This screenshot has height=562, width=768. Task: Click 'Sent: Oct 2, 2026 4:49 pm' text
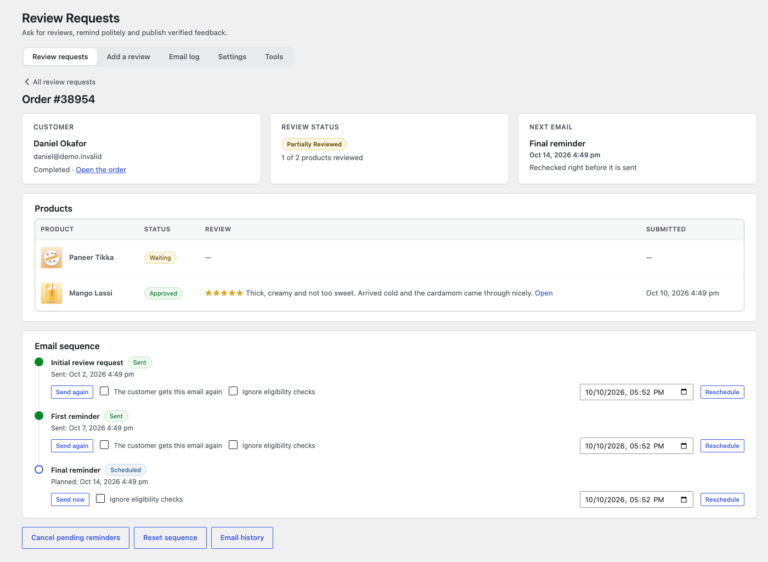(x=93, y=374)
